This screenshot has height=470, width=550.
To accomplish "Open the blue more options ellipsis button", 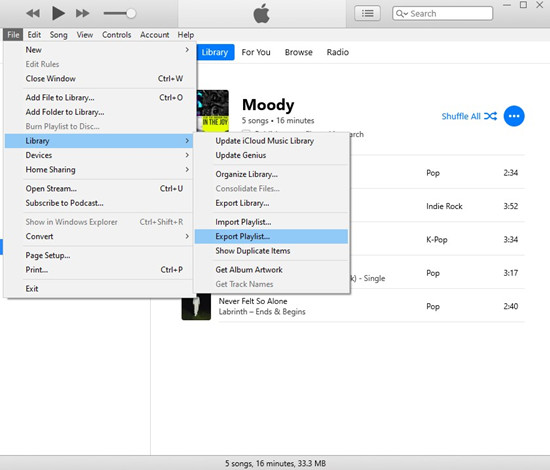I will 514,116.
